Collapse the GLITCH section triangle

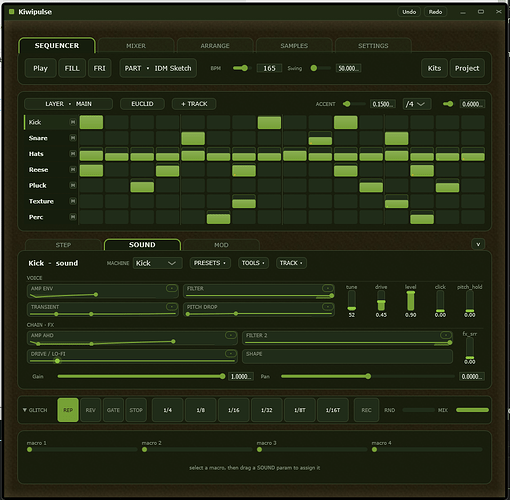[25, 410]
